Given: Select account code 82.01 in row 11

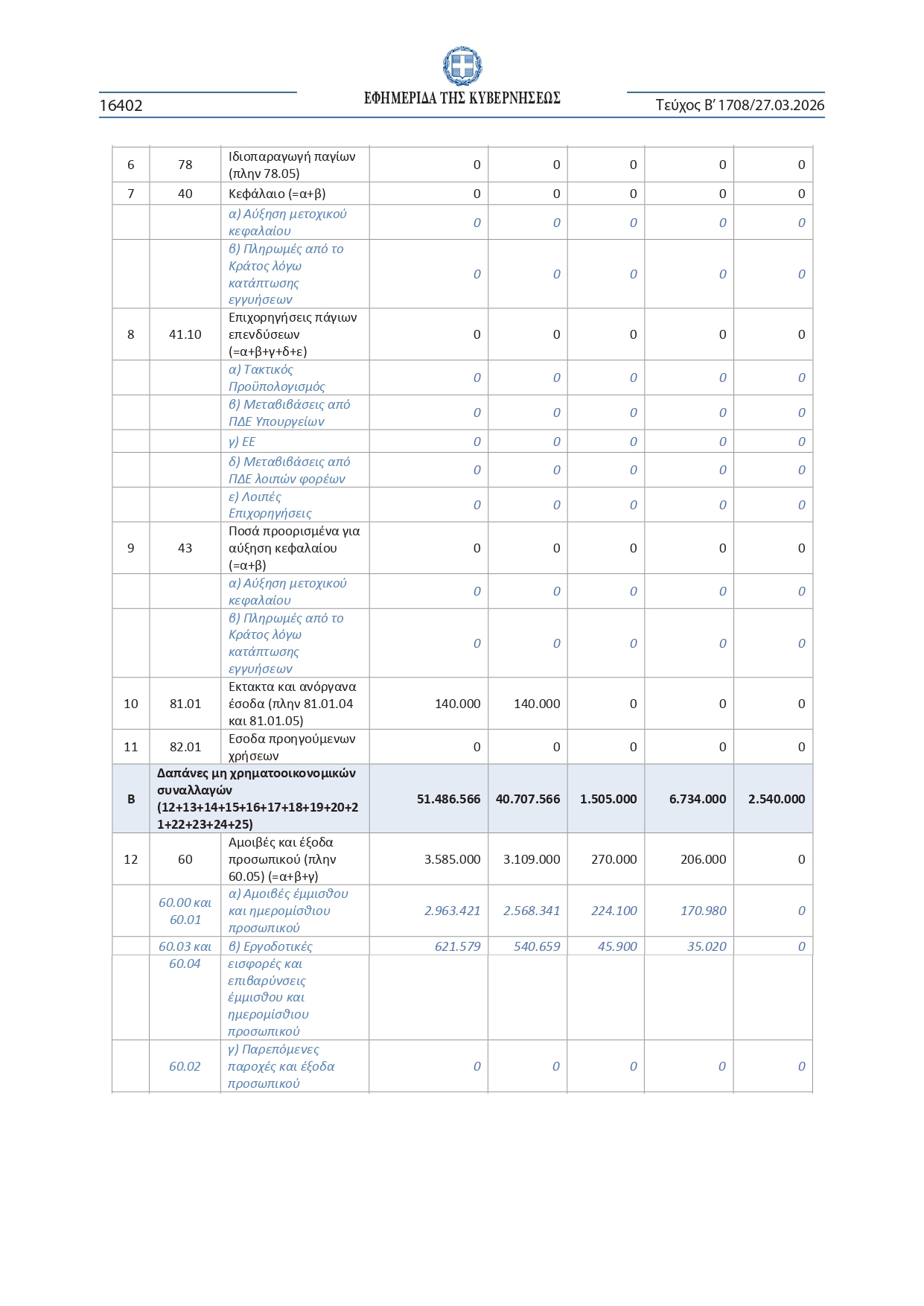Looking at the screenshot, I should pyautogui.click(x=185, y=747).
